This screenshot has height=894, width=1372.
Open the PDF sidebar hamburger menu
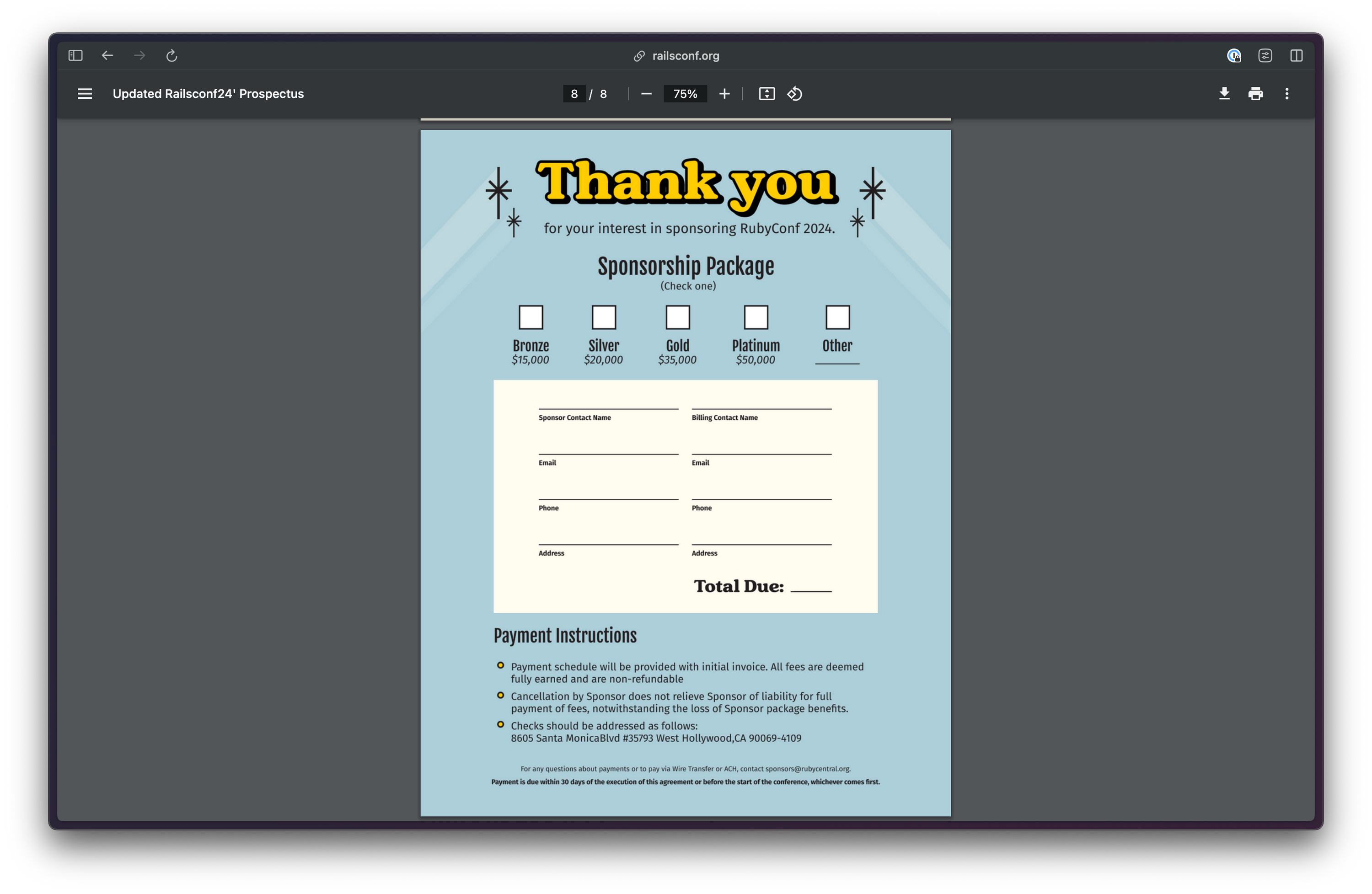pos(85,93)
